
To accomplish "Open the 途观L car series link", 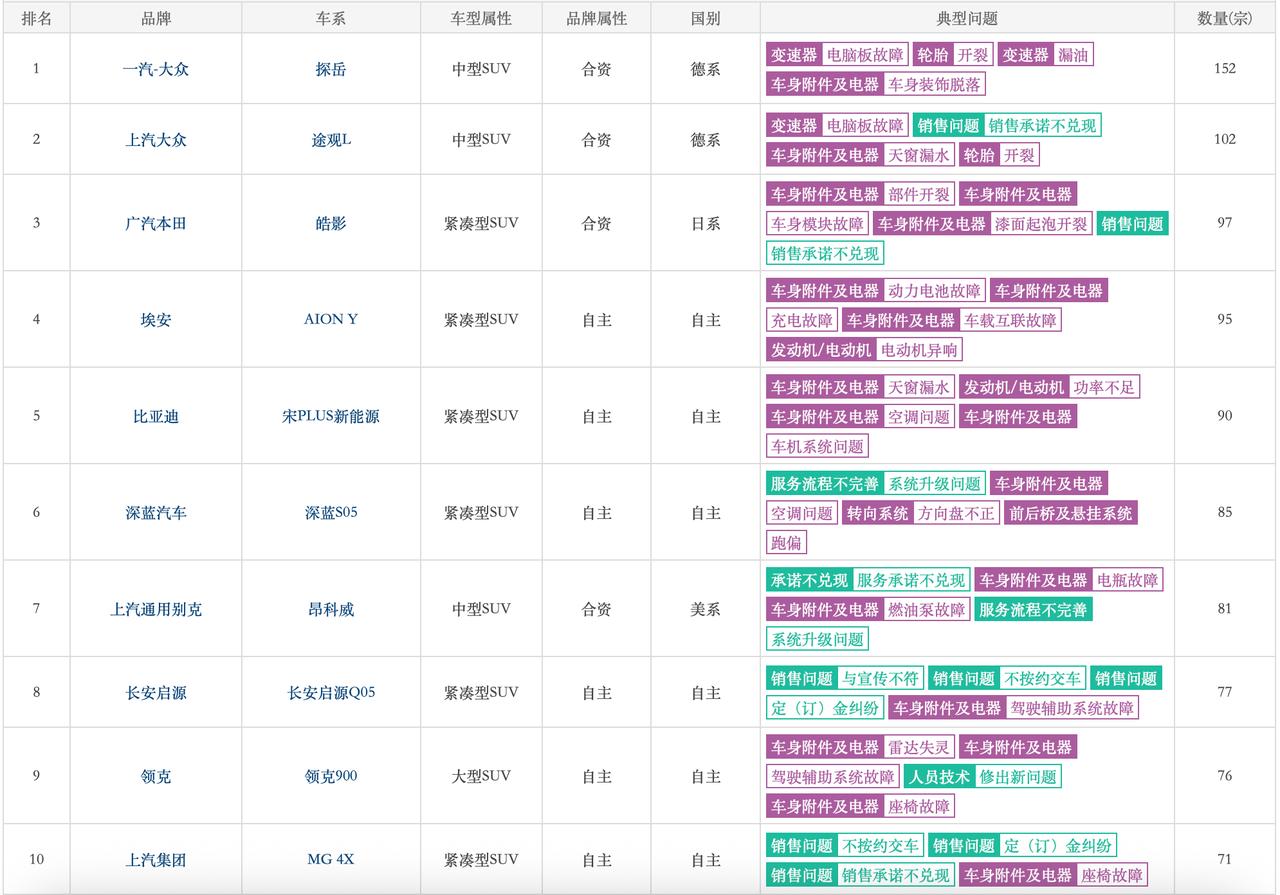I will [331, 140].
